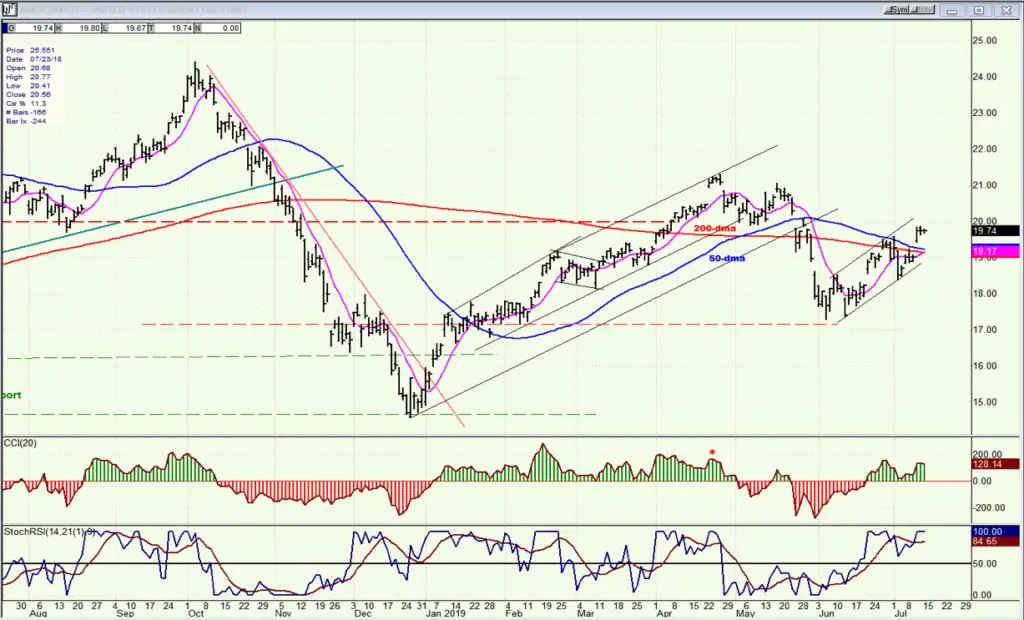Toggle the Intv link button
Screen dimensions: 1024x620
point(923,10)
